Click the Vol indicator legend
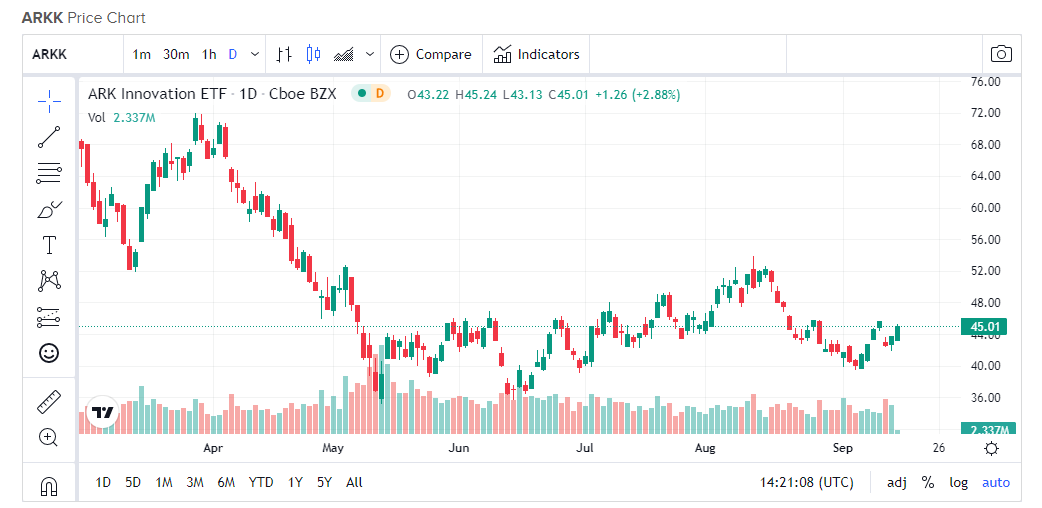1042x508 pixels. 122,118
